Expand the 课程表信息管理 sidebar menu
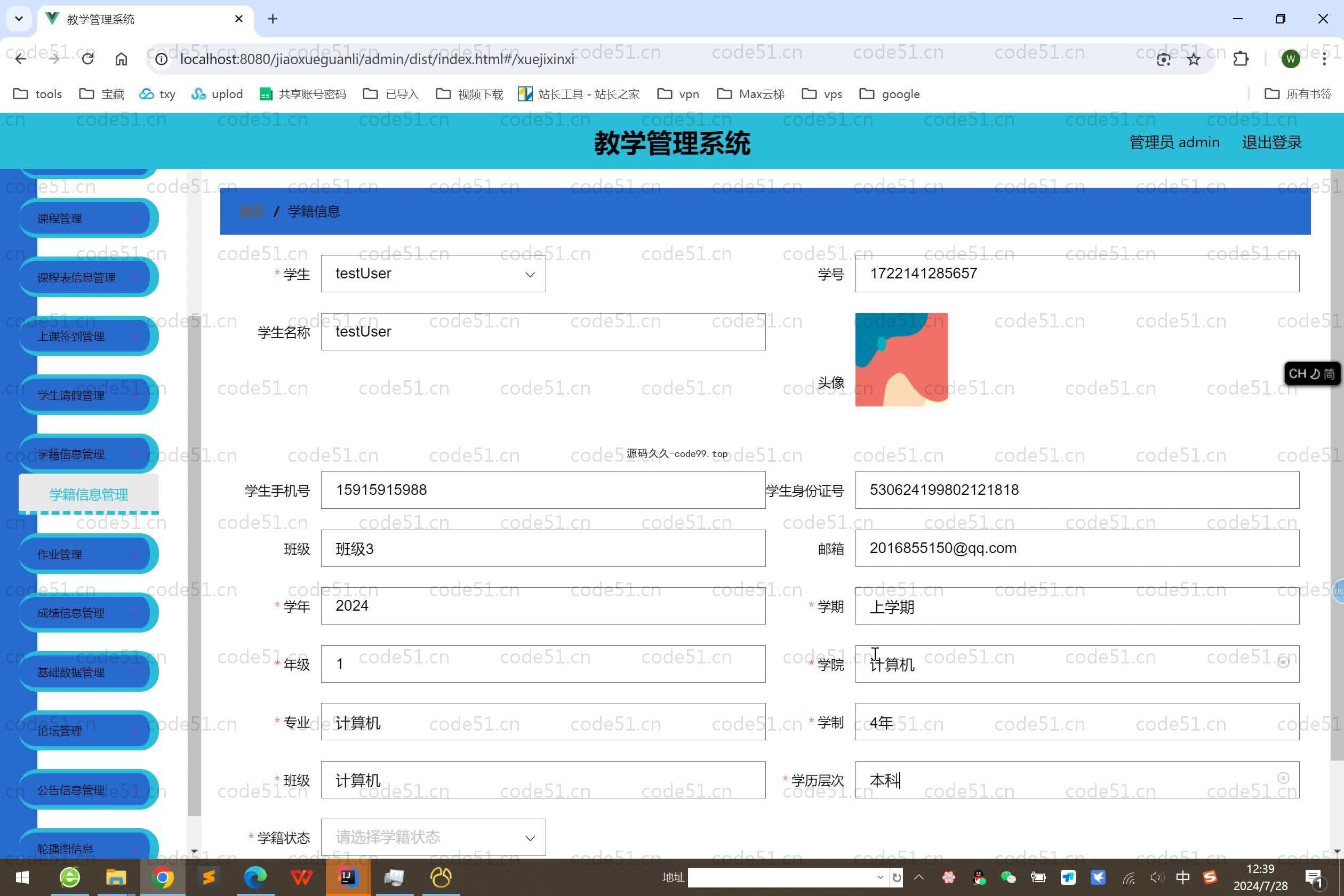The width and height of the screenshot is (1344, 896). (x=87, y=277)
